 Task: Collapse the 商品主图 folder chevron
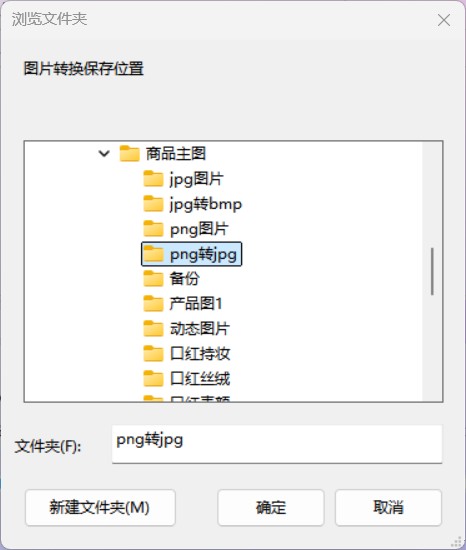[104, 154]
